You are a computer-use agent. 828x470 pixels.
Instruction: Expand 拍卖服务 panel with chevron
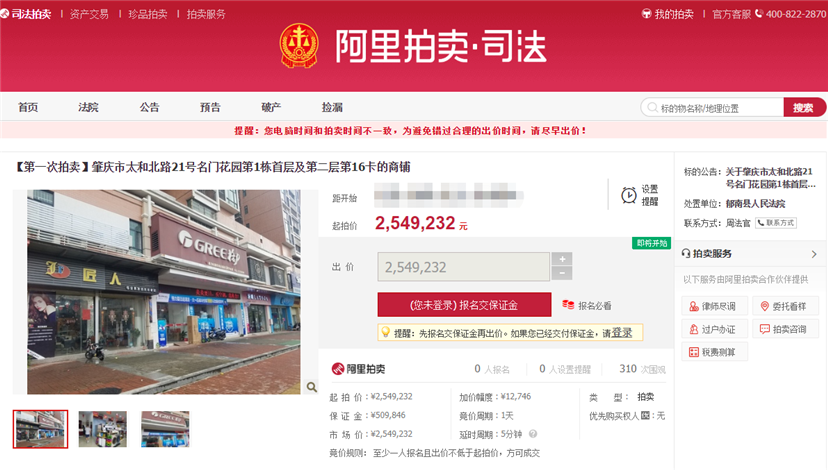click(814, 254)
